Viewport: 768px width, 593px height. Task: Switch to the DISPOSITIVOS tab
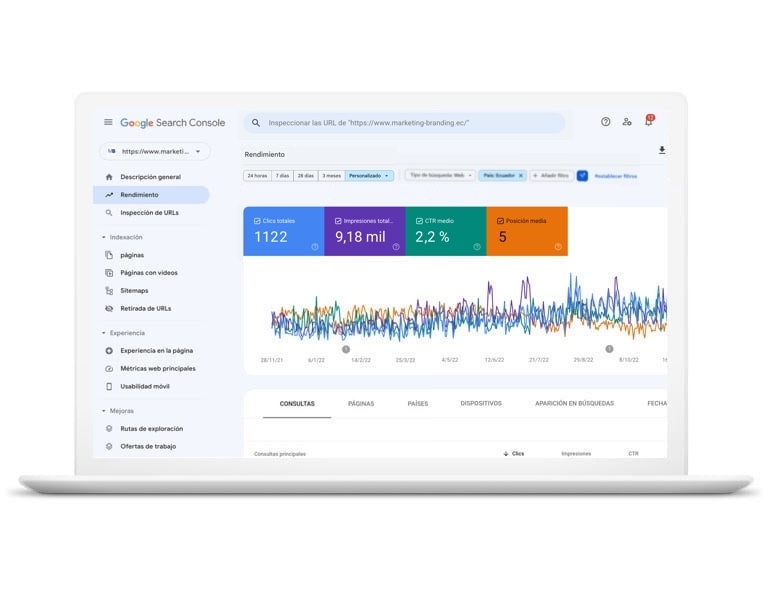(x=481, y=403)
